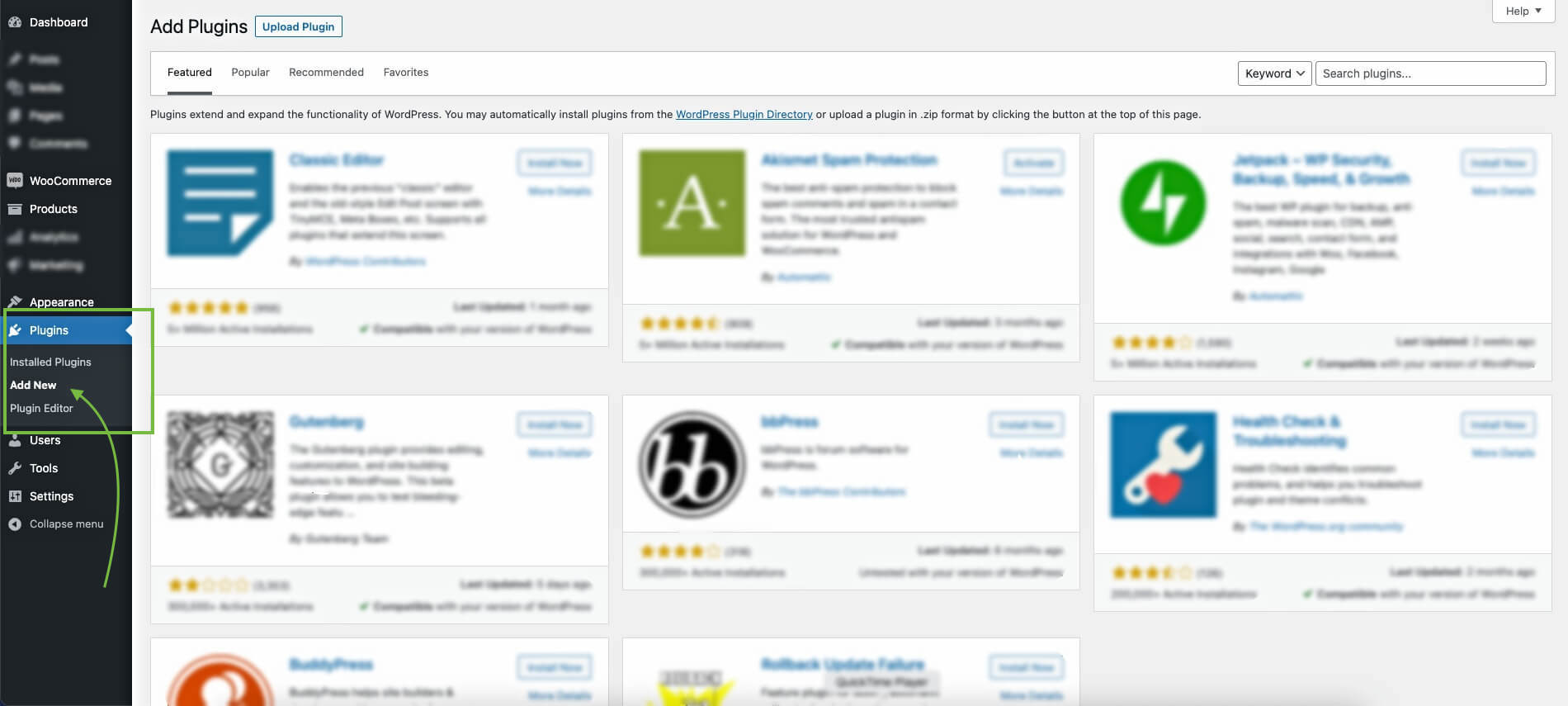Image resolution: width=1568 pixels, height=706 pixels.
Task: Click the Collapse menu arrow icon
Action: point(15,524)
